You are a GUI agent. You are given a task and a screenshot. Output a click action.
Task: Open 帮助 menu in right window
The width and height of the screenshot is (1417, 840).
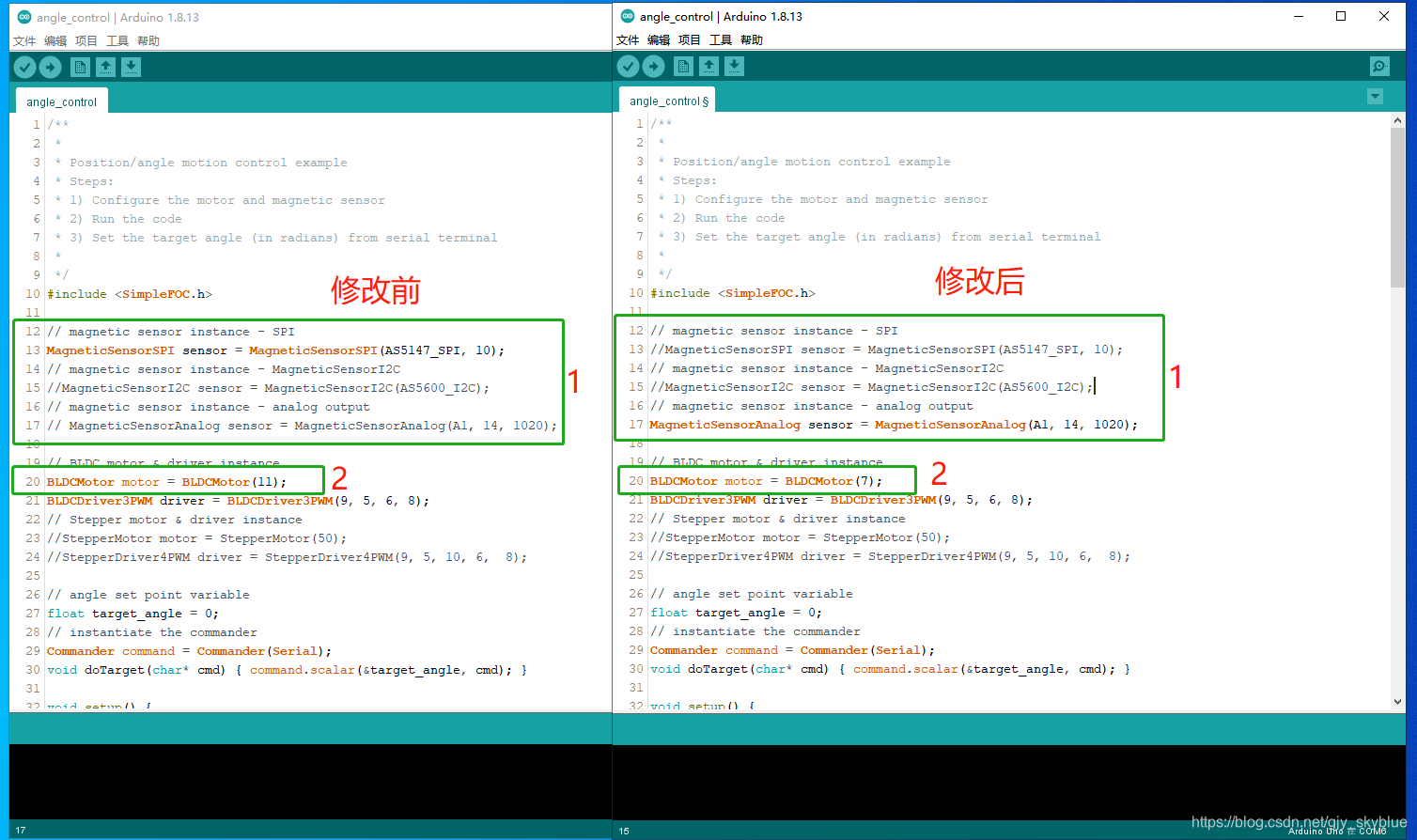(752, 40)
